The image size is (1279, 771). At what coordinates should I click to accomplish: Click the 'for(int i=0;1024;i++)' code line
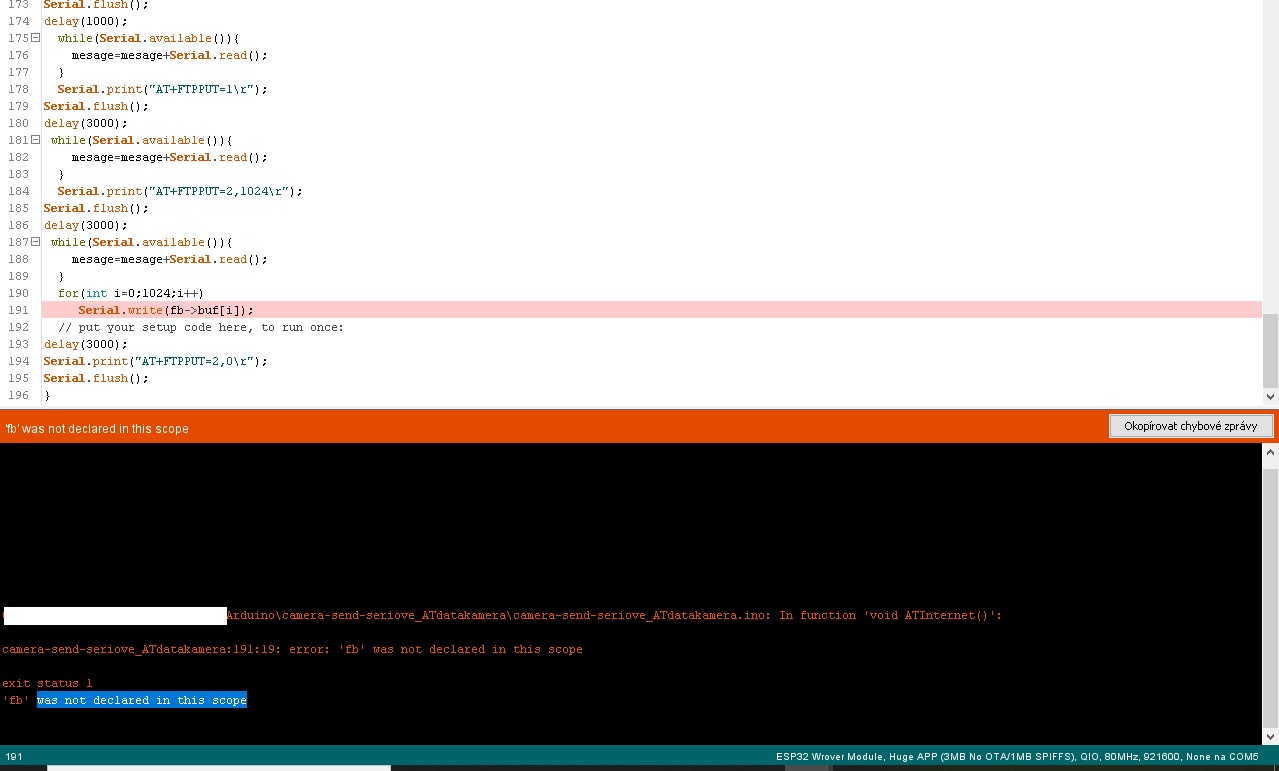click(x=130, y=293)
